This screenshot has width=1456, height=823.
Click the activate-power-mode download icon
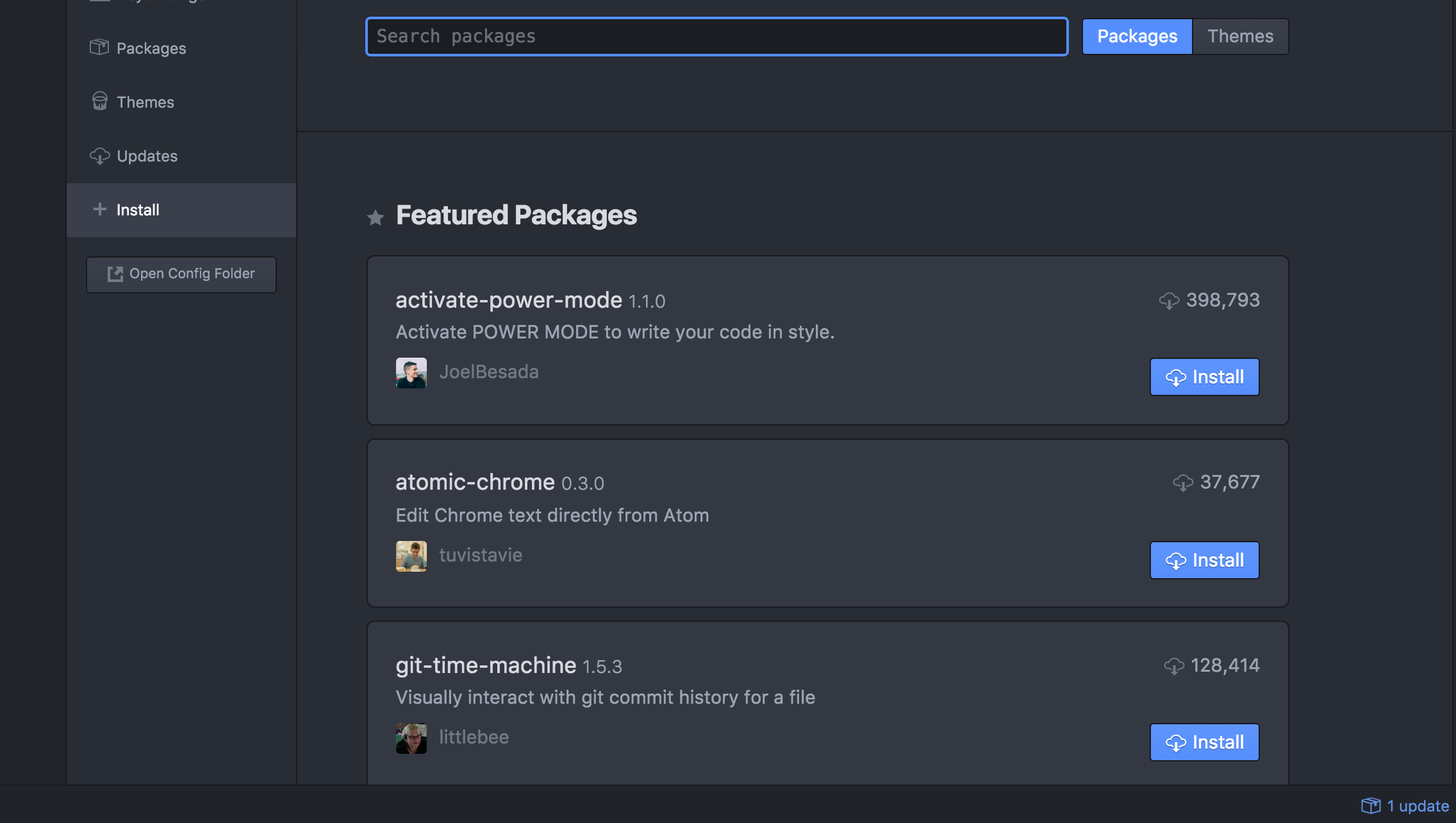coord(1167,300)
